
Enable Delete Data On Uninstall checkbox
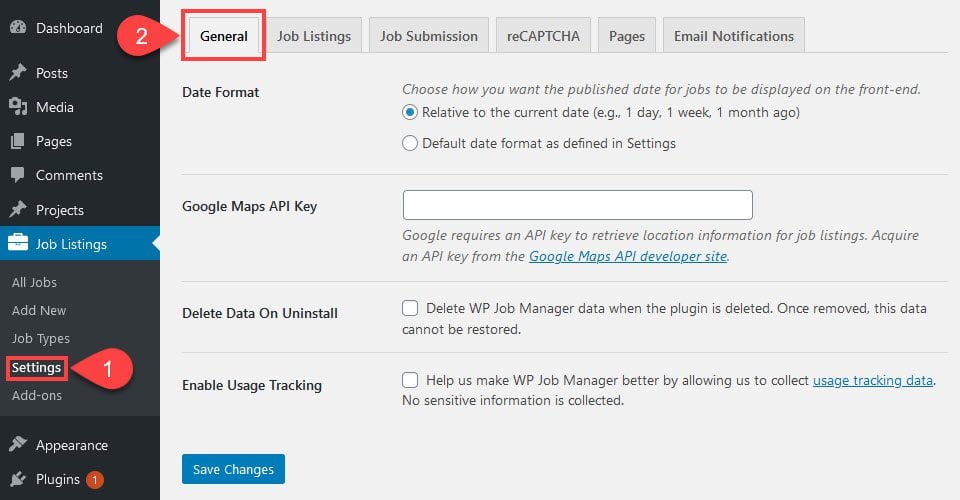point(410,308)
